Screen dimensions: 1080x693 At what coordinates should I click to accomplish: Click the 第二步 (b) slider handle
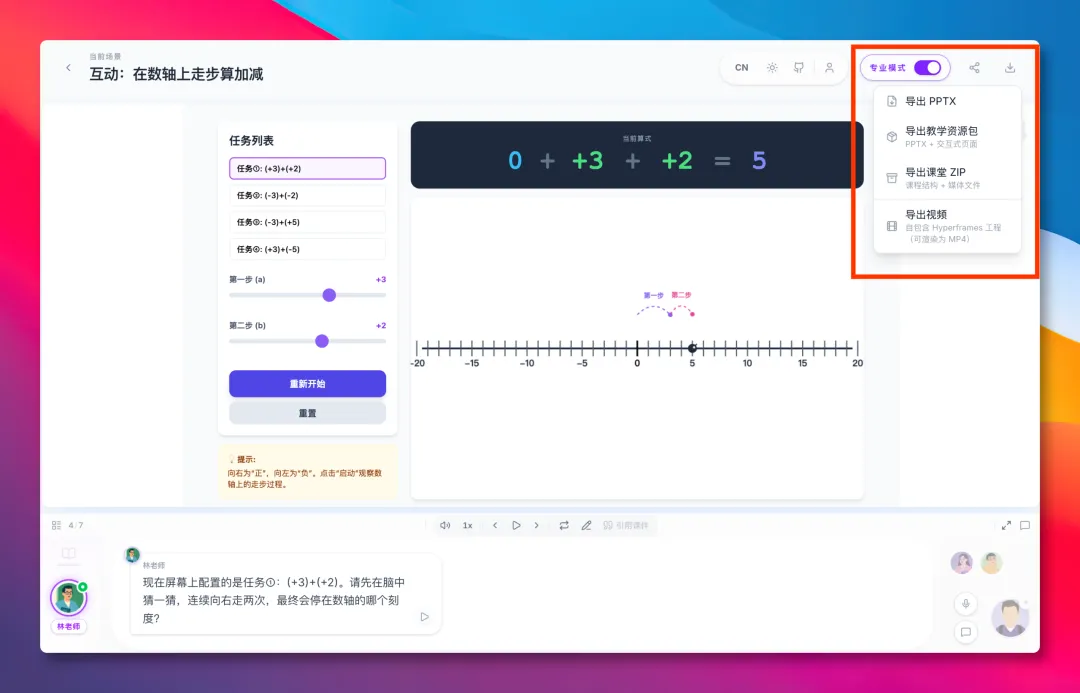[x=322, y=341]
